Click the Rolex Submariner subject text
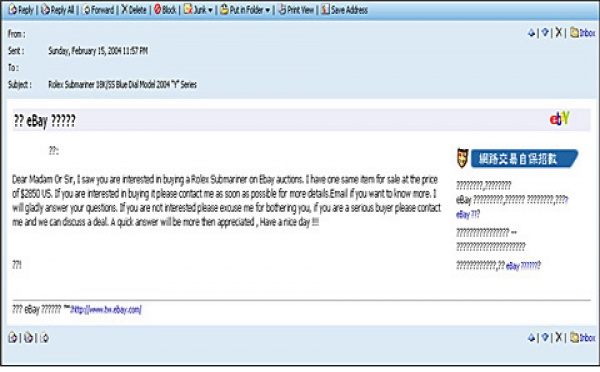 [122, 85]
